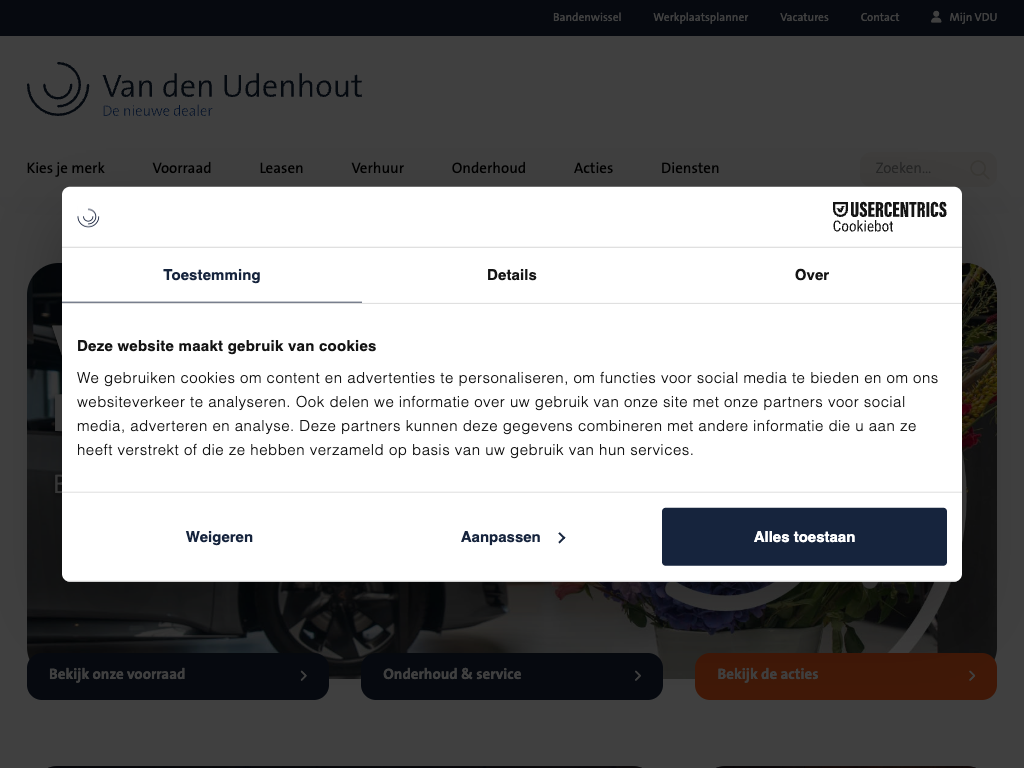Click the search magnifier icon
The height and width of the screenshot is (768, 1024).
(979, 169)
